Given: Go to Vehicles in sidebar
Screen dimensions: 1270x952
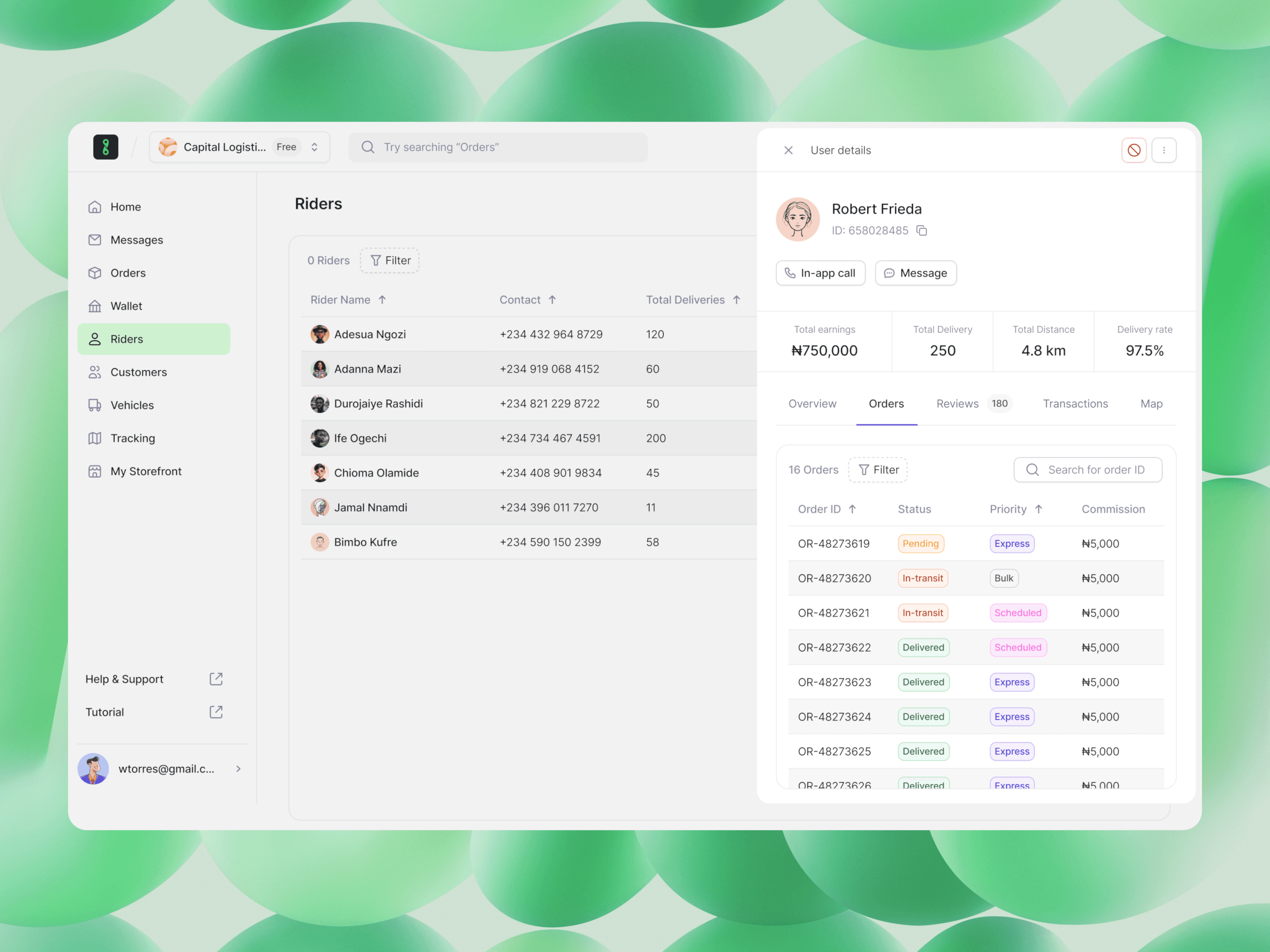Looking at the screenshot, I should point(132,405).
